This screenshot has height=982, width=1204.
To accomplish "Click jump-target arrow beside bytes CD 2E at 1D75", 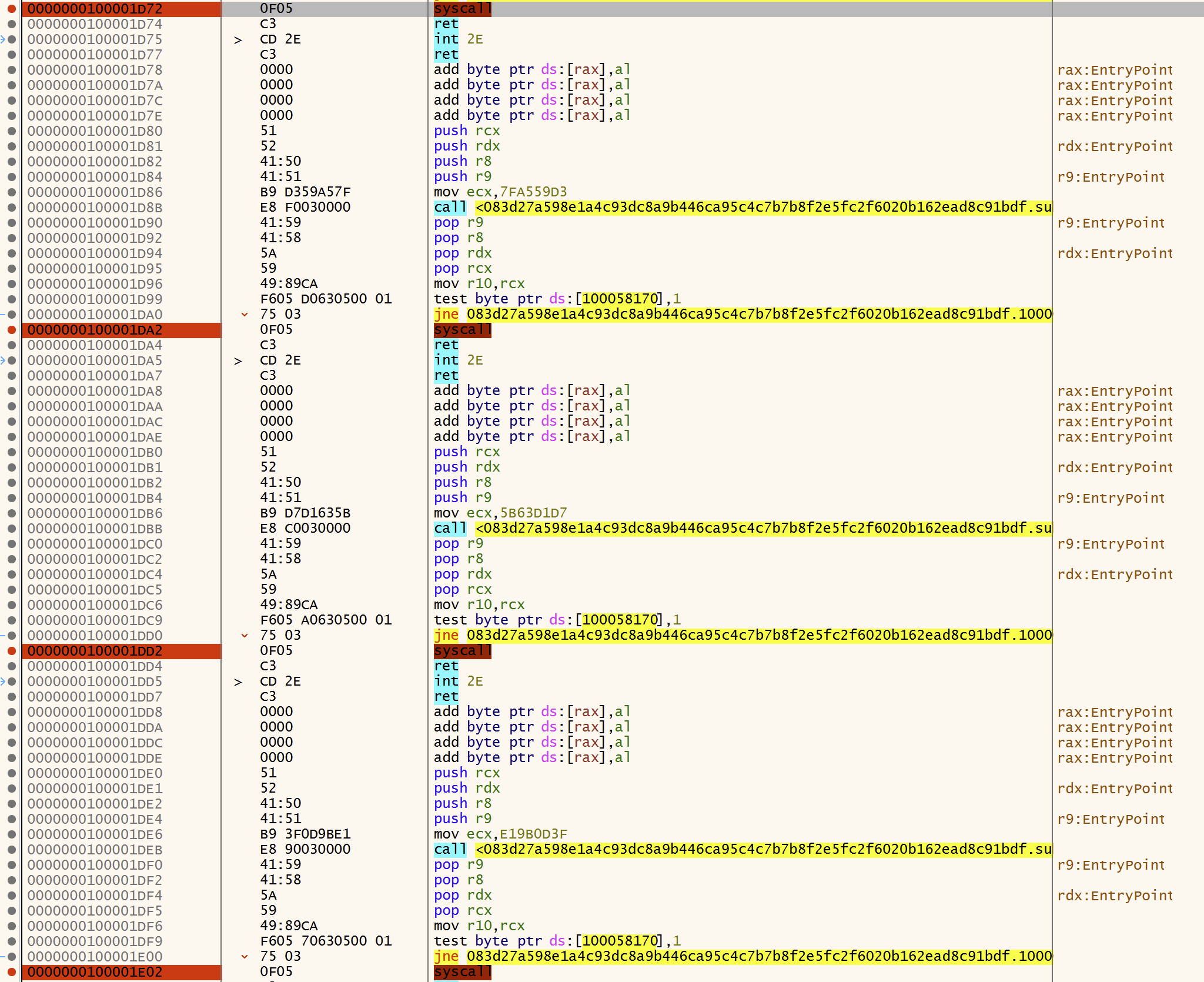I will [238, 40].
